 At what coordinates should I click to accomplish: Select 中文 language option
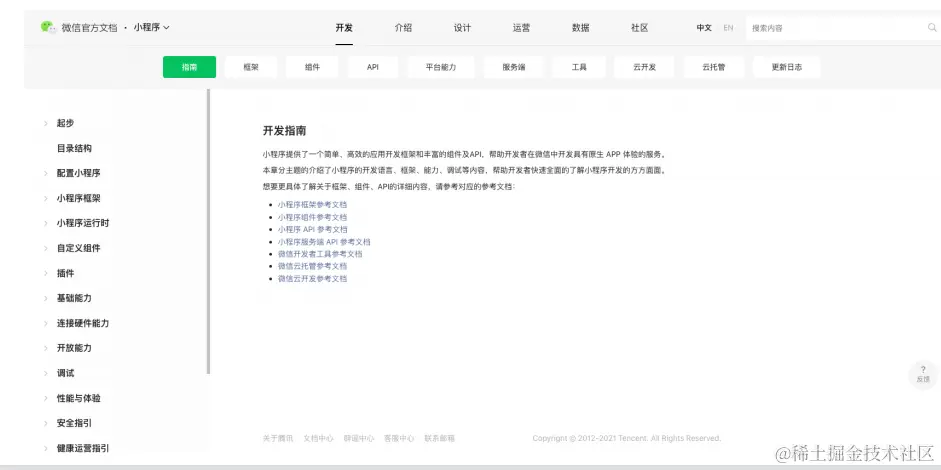point(704,28)
